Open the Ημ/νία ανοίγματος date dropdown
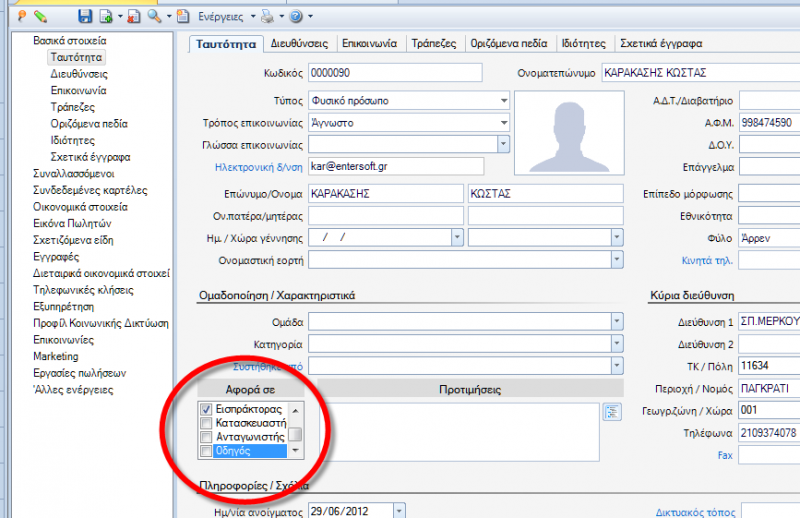This screenshot has height=518, width=800. [399, 510]
